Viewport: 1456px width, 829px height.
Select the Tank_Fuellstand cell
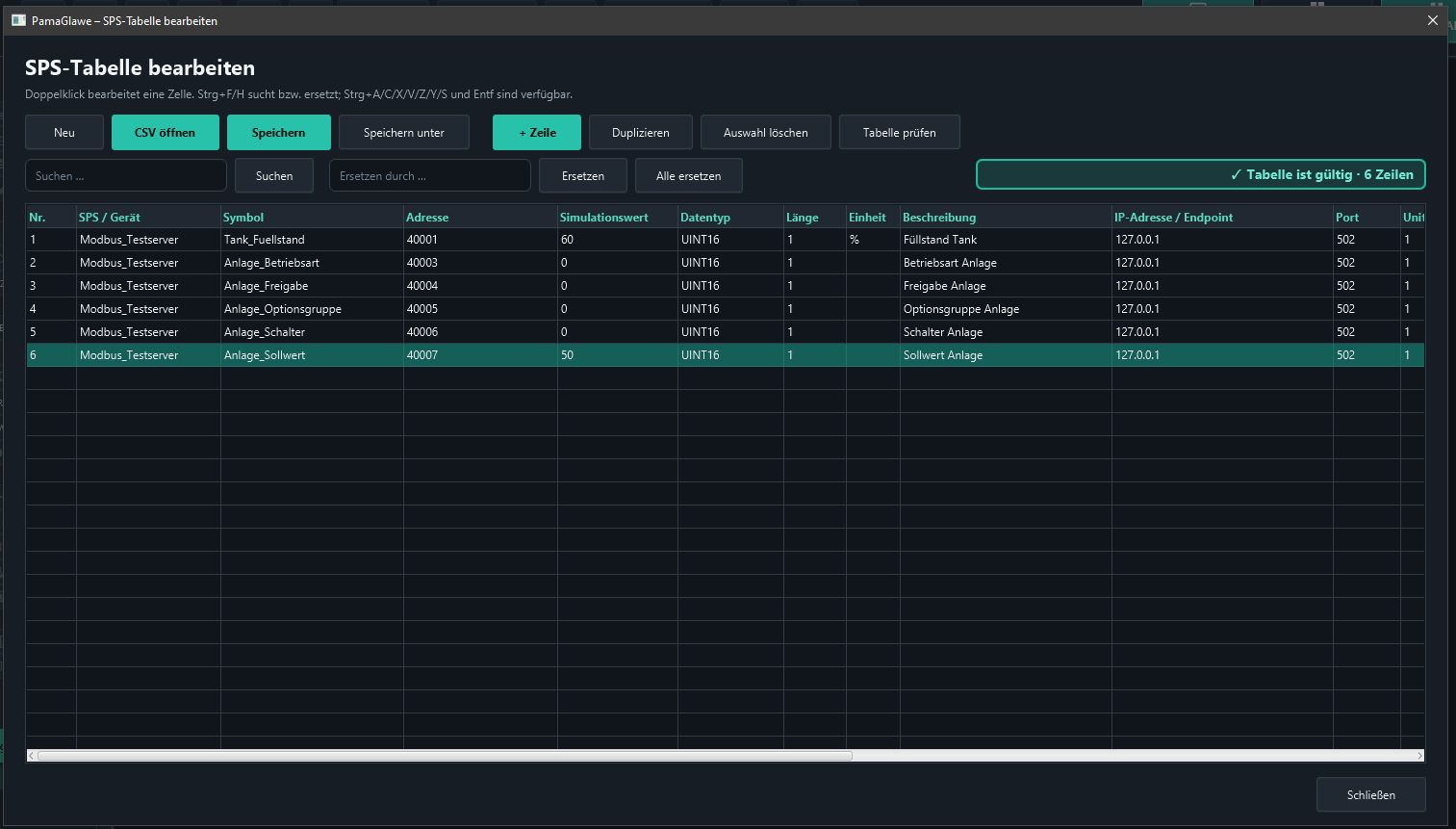[313, 240]
